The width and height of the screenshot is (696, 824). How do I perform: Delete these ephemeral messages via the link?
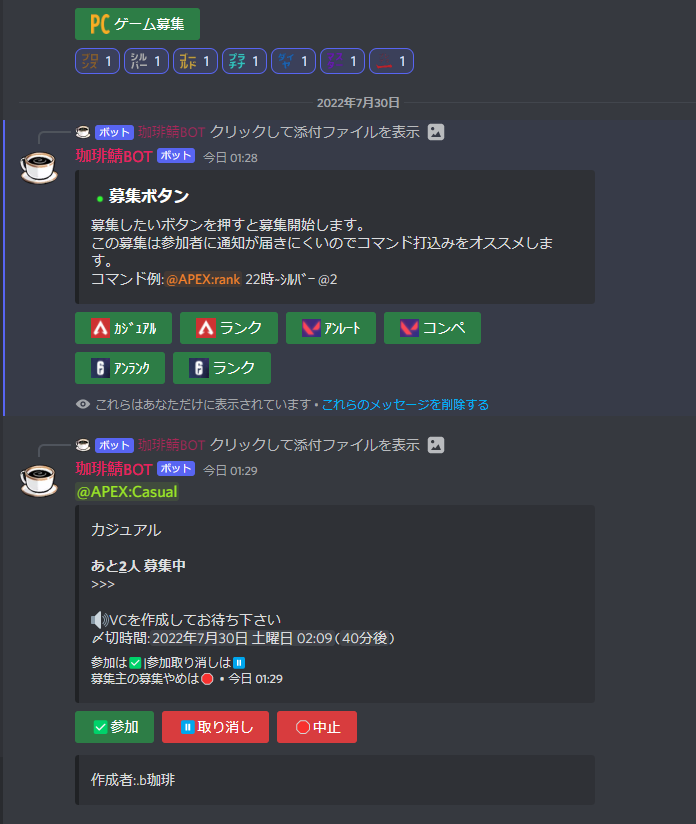(405, 404)
